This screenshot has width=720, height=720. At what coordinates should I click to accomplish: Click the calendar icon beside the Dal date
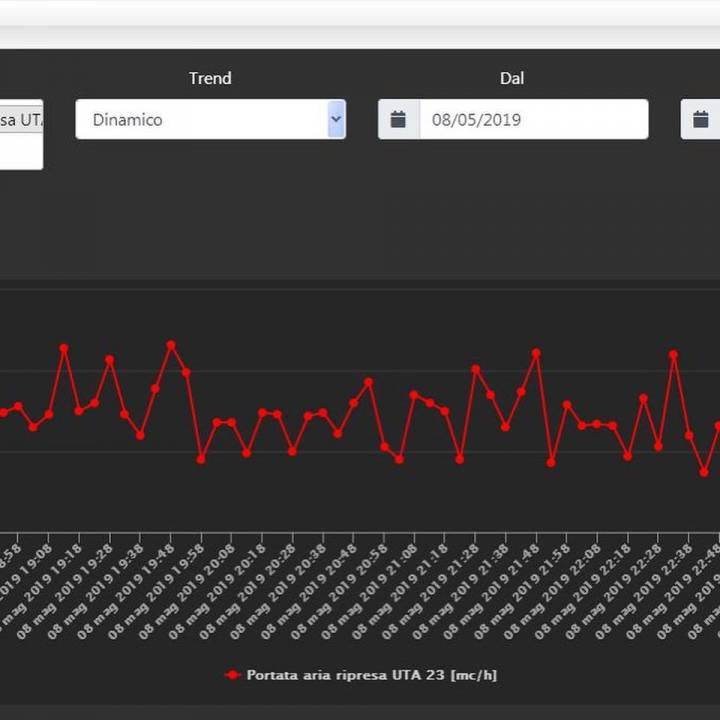click(398, 119)
